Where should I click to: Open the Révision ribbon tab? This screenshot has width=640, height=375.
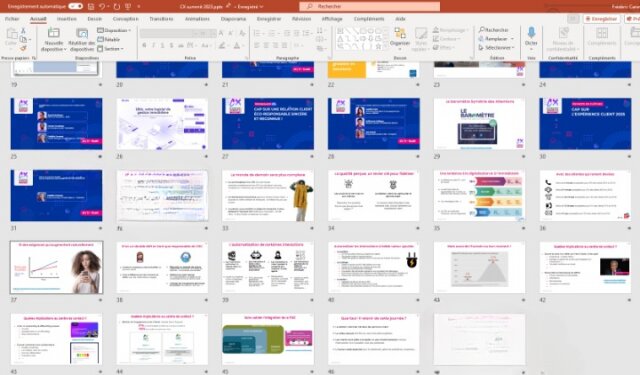coord(301,19)
